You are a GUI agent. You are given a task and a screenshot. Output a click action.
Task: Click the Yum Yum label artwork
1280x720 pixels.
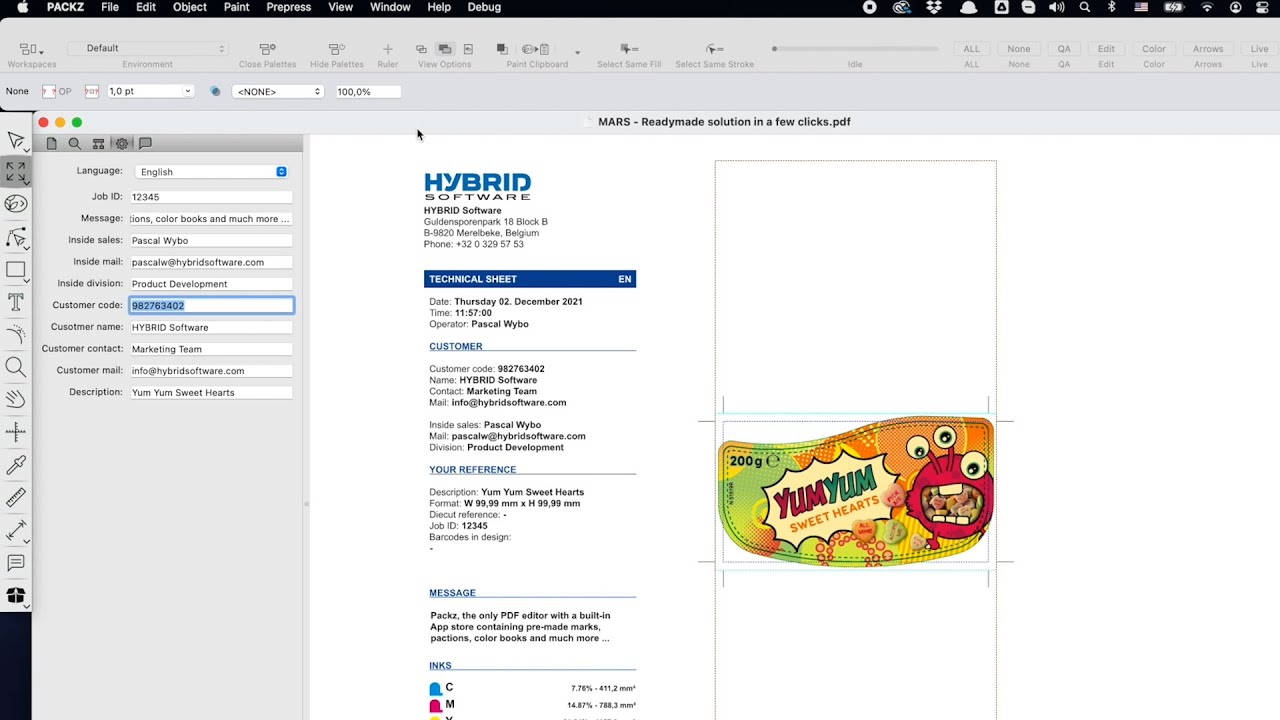(856, 490)
